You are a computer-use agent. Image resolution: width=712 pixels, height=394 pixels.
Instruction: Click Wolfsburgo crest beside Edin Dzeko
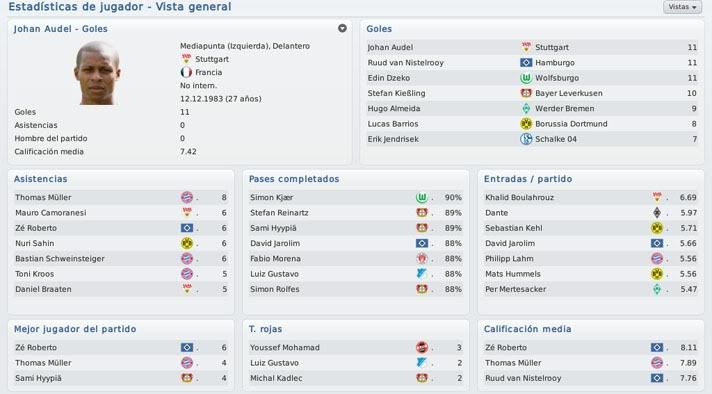tap(526, 78)
